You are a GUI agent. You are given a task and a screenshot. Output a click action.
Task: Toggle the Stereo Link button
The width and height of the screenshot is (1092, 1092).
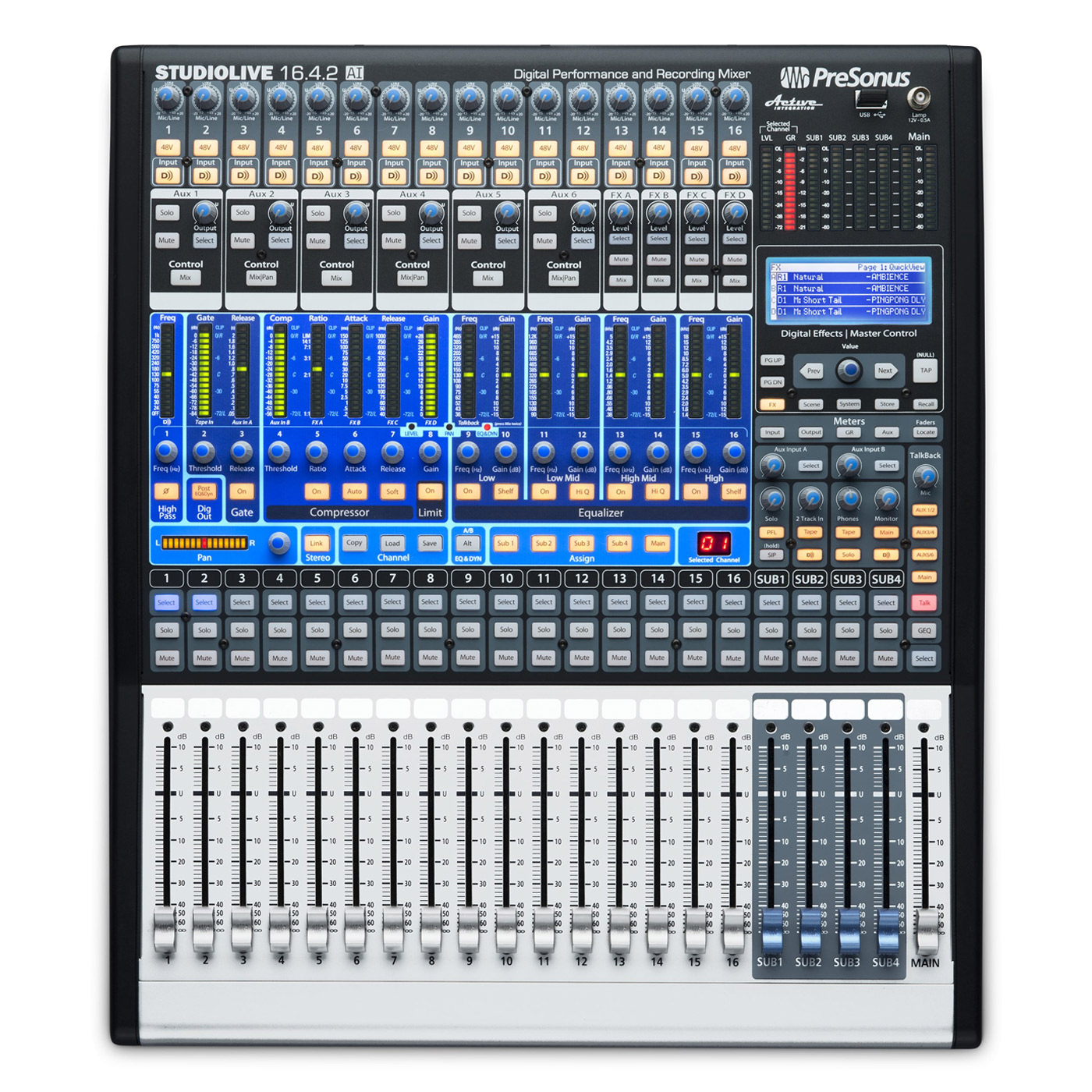pyautogui.click(x=317, y=543)
